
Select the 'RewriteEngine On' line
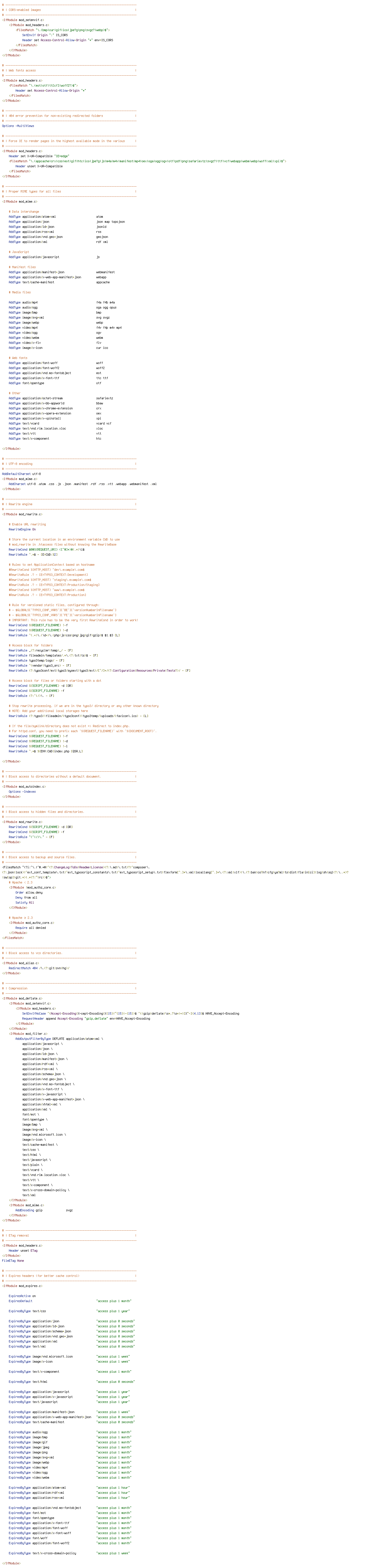tap(22, 529)
